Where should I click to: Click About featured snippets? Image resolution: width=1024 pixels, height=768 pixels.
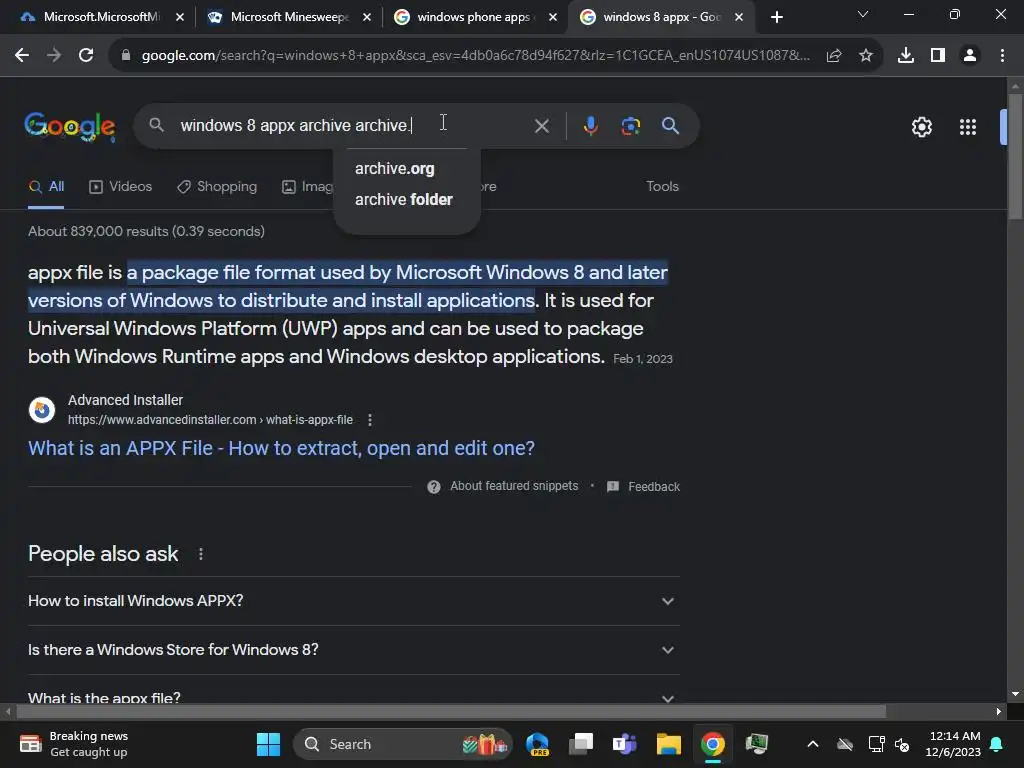click(x=514, y=486)
